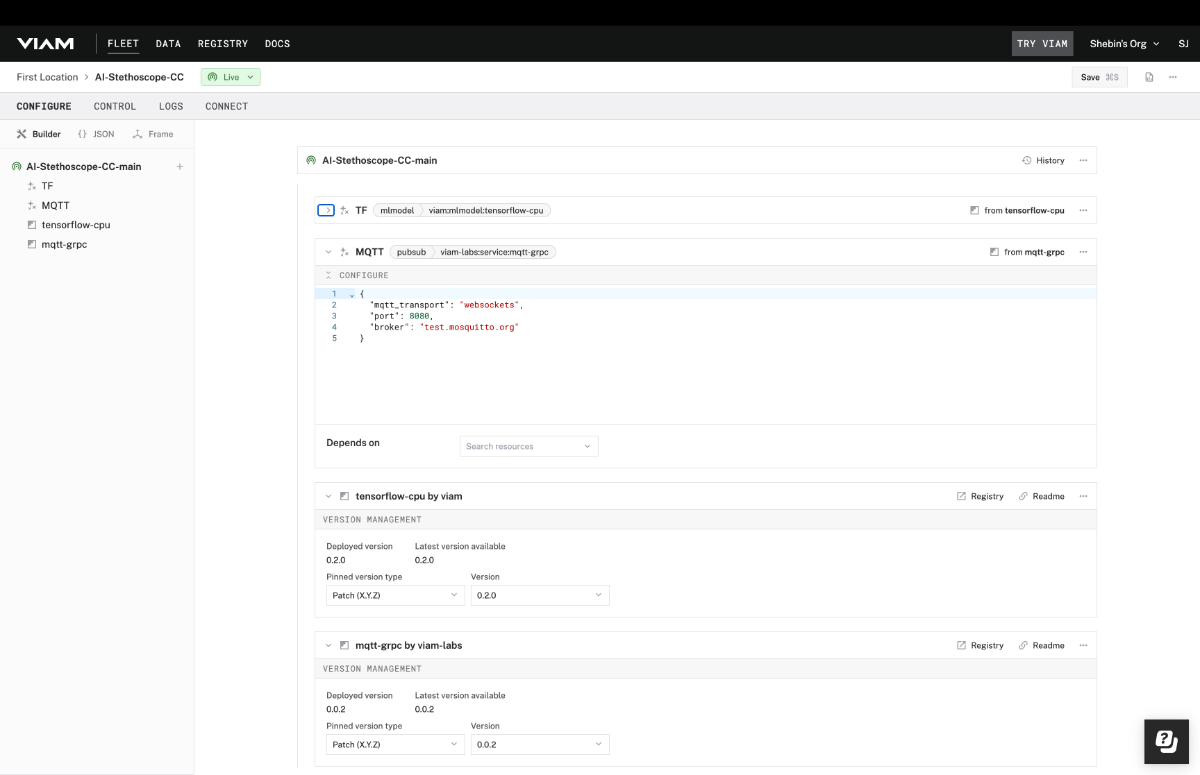The width and height of the screenshot is (1200, 775).
Task: Click the TRY VIAM button
Action: coord(1042,44)
